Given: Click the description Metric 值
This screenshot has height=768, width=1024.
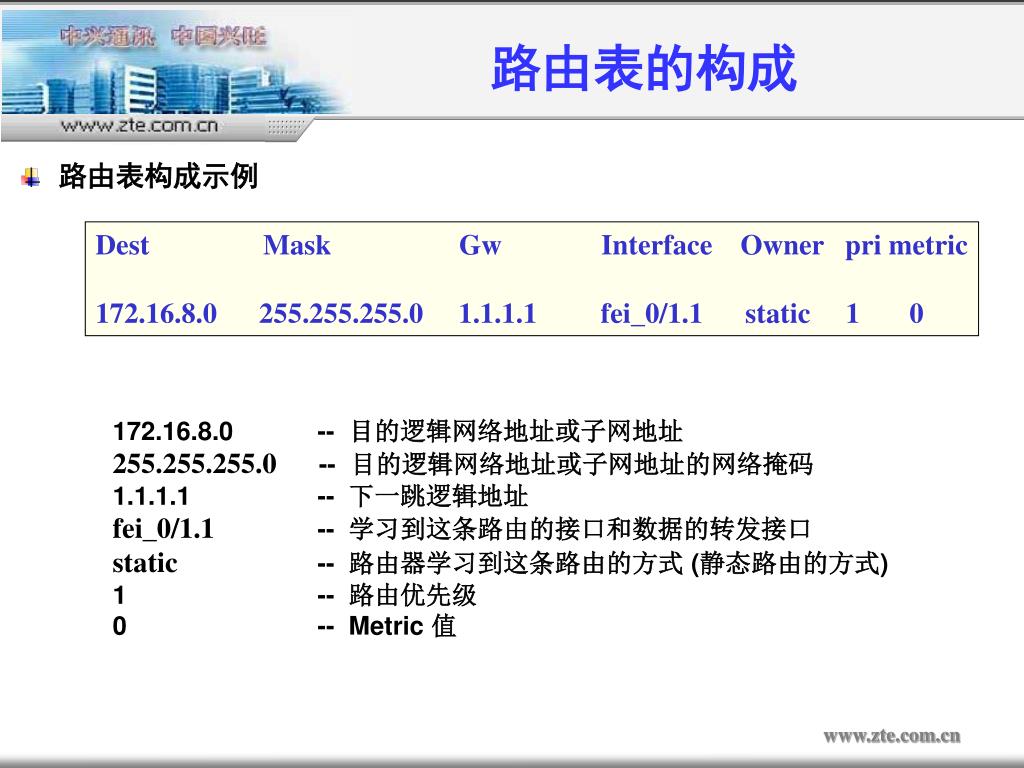Looking at the screenshot, I should click(x=402, y=626).
